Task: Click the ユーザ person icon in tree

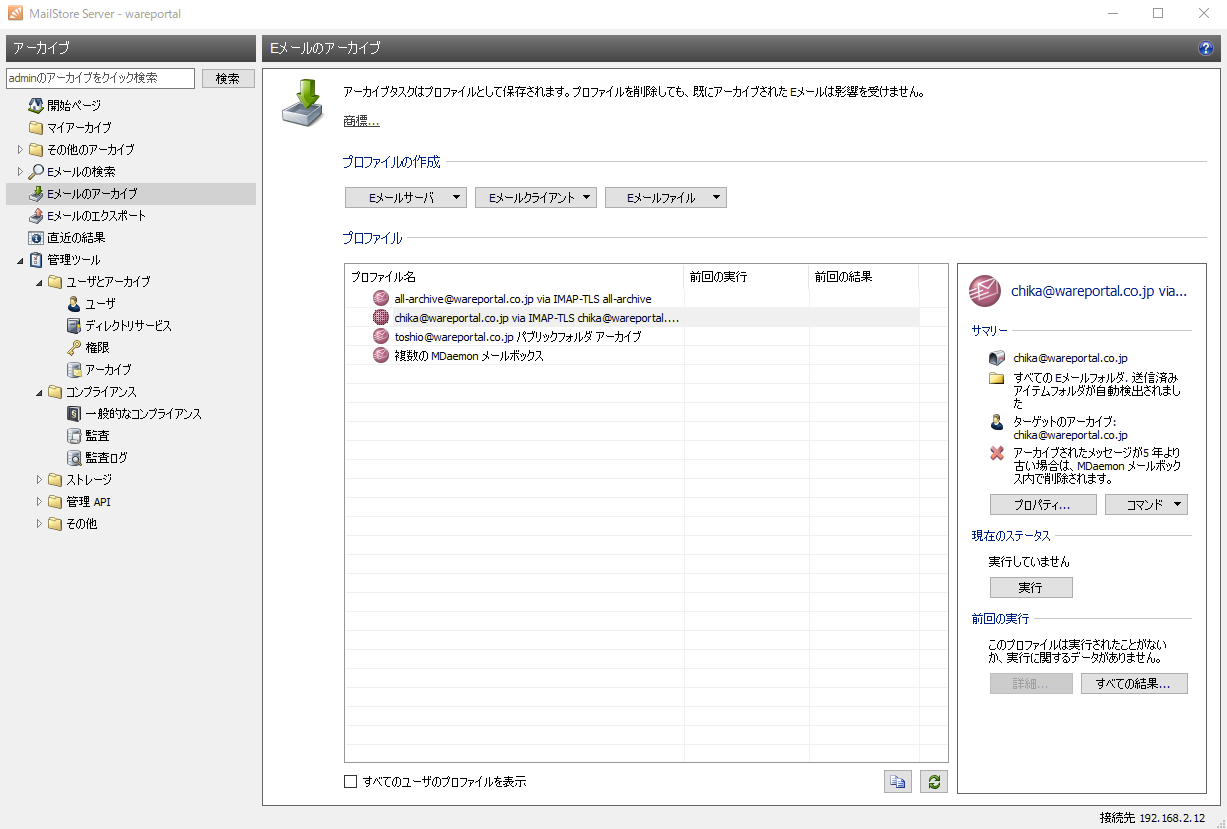Action: (x=74, y=304)
